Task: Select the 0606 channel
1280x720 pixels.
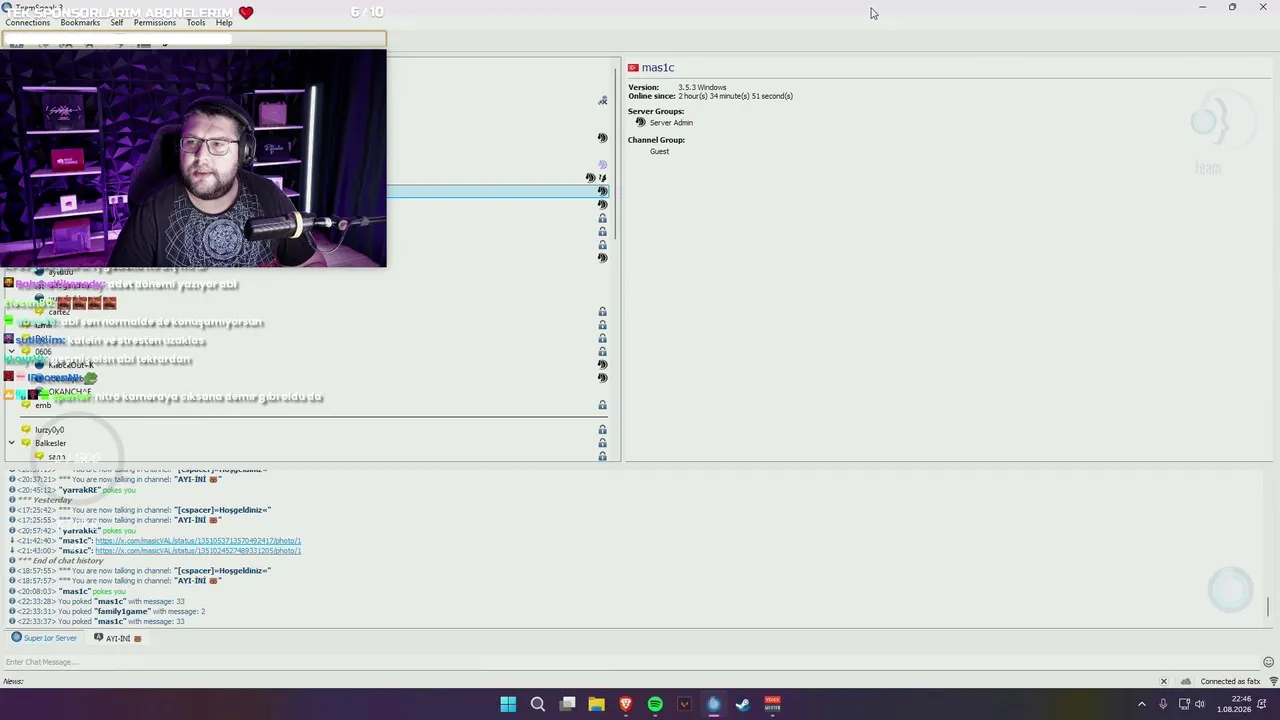Action: point(43,351)
